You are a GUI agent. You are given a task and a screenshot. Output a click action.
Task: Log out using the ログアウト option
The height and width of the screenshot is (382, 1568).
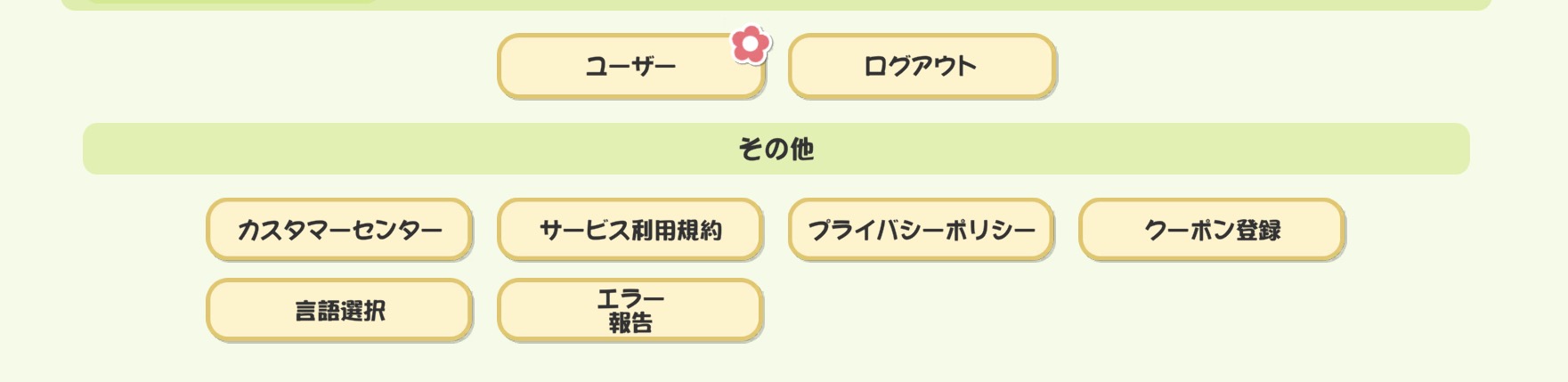(922, 66)
